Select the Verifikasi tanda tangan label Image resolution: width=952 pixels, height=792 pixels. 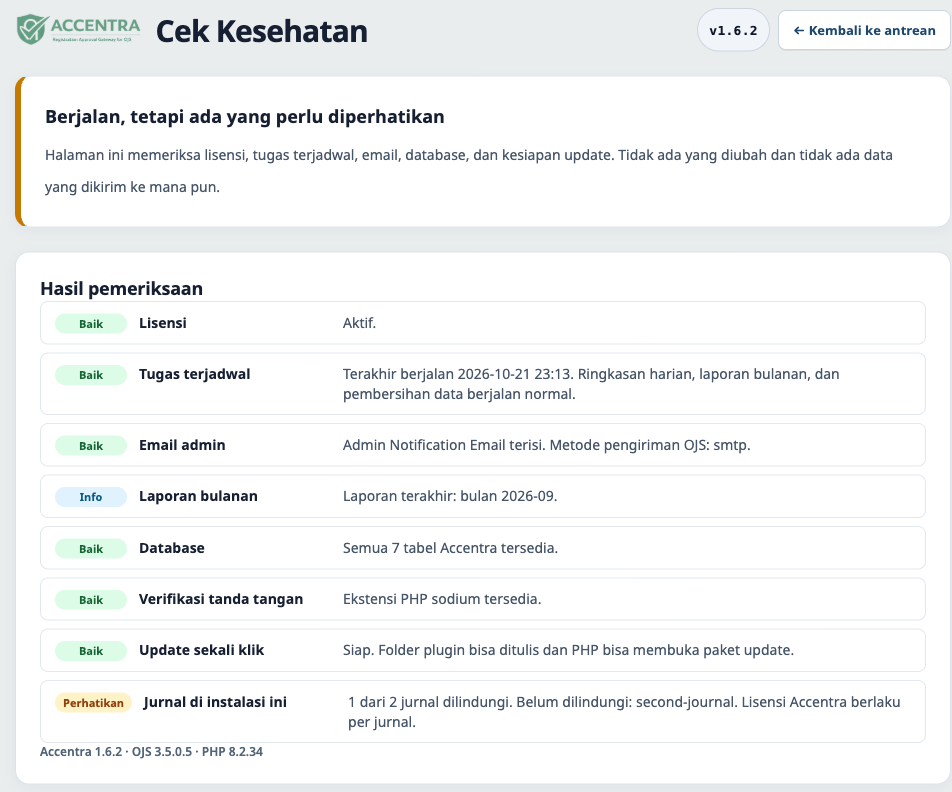pyautogui.click(x=221, y=599)
